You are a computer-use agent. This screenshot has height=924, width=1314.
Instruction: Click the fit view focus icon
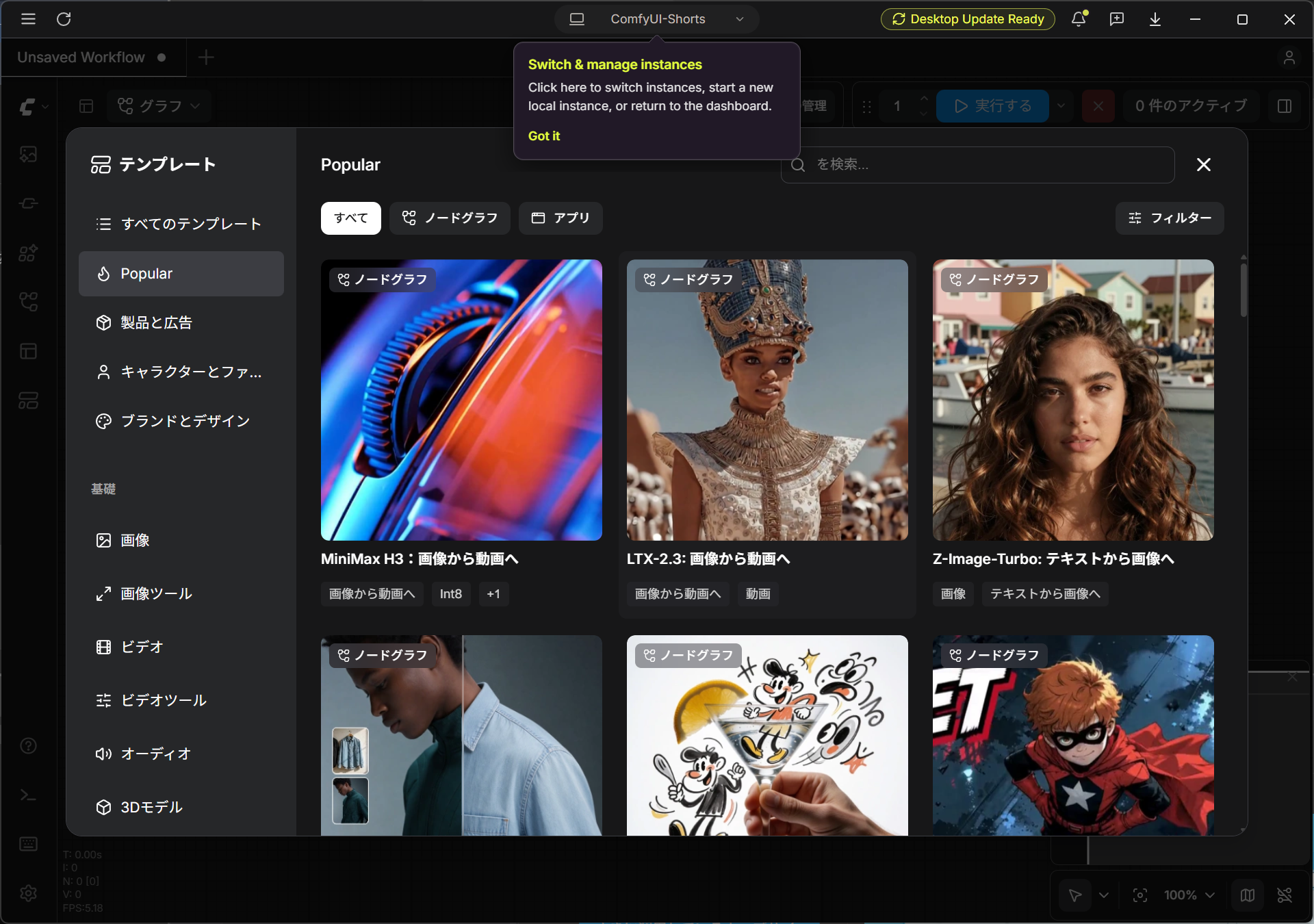pyautogui.click(x=1140, y=895)
